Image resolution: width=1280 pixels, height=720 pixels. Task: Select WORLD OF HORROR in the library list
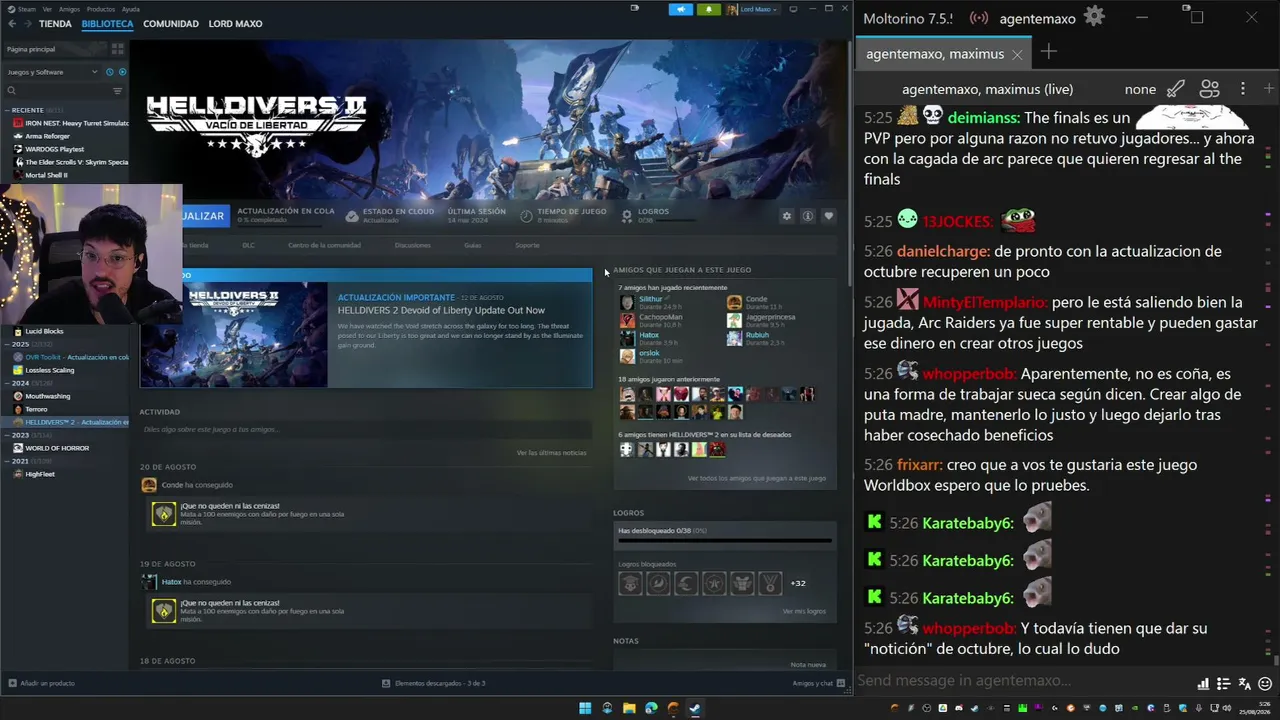(57, 448)
